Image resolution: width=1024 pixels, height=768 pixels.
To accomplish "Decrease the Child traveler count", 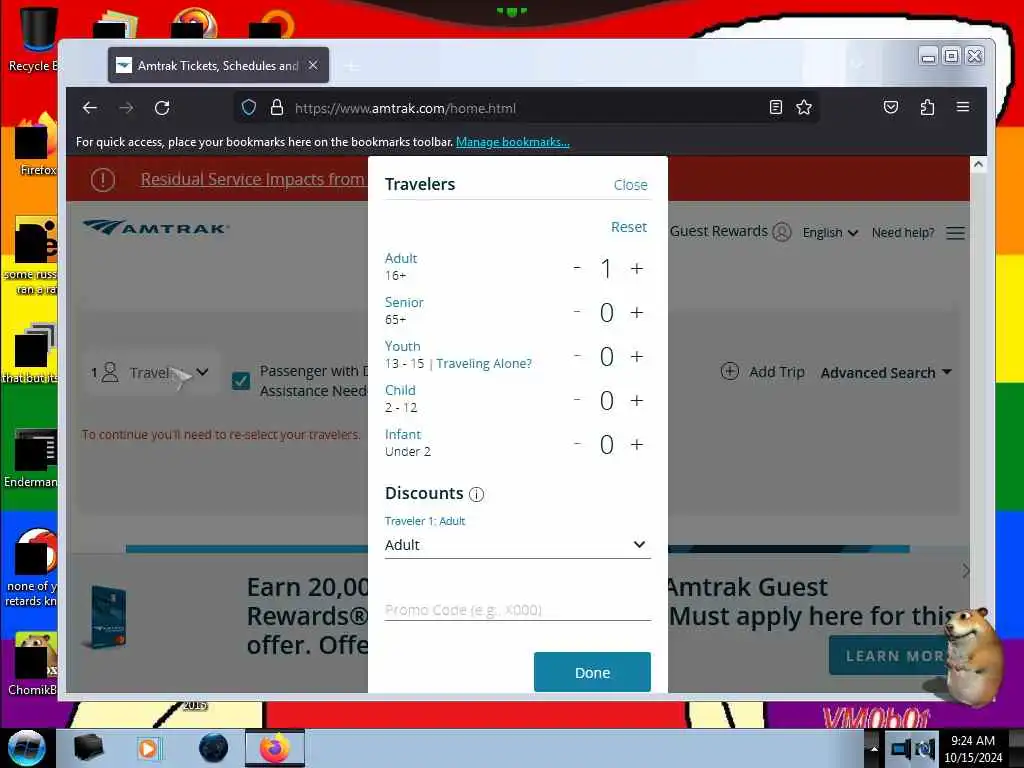I will pos(577,400).
